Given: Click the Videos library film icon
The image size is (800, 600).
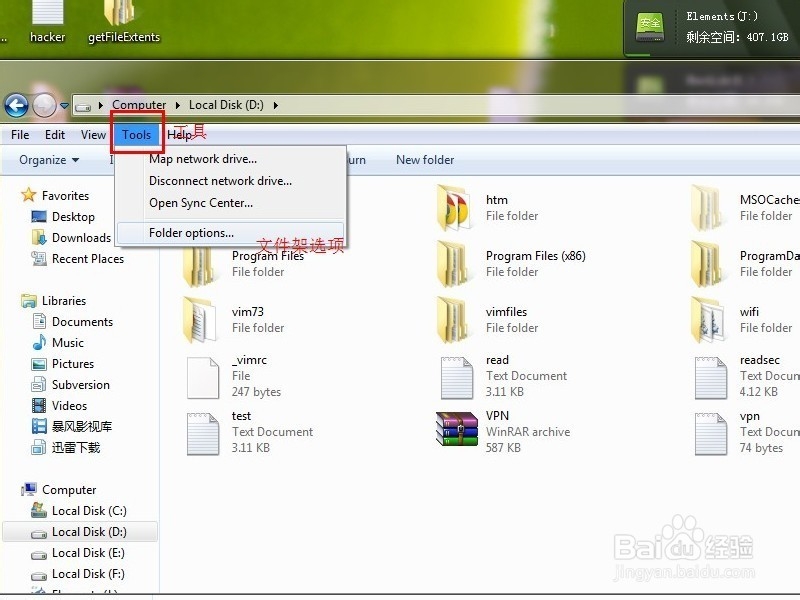Looking at the screenshot, I should [x=39, y=406].
